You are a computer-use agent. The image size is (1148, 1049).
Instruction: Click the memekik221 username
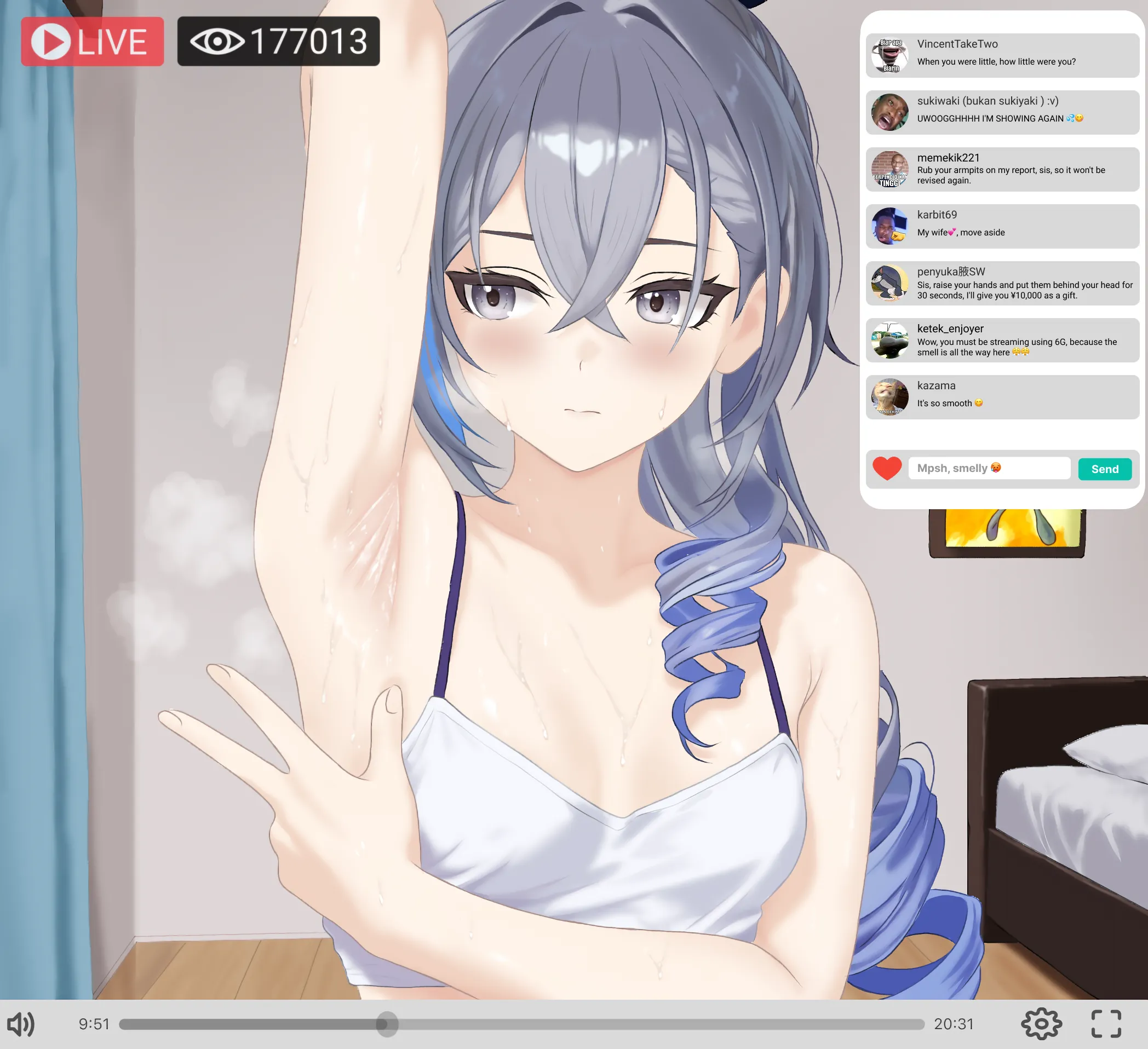tap(948, 158)
